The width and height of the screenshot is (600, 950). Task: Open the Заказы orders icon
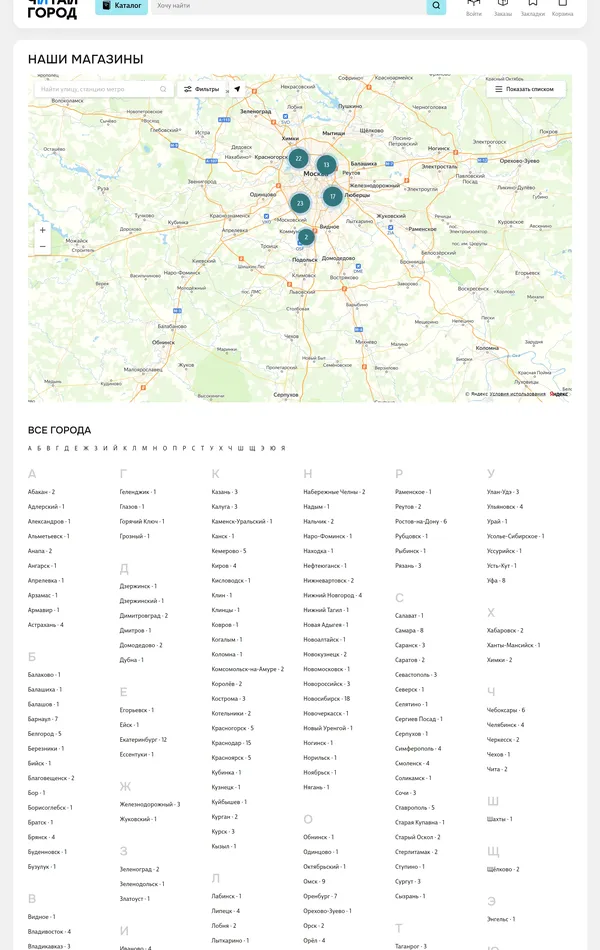pyautogui.click(x=503, y=6)
